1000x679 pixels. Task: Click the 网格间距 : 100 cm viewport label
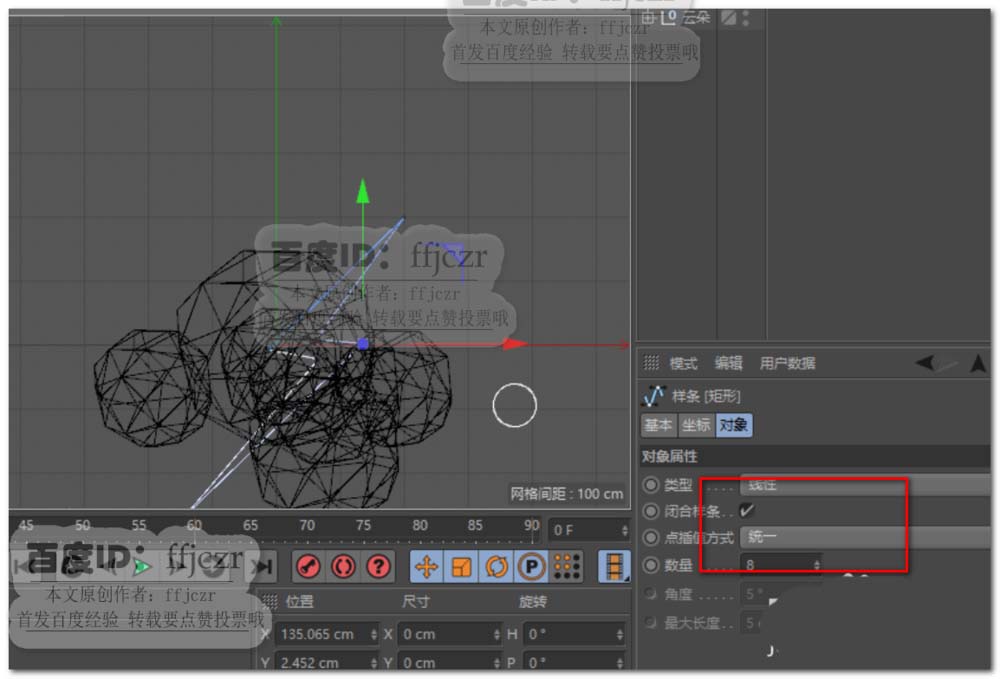point(567,494)
